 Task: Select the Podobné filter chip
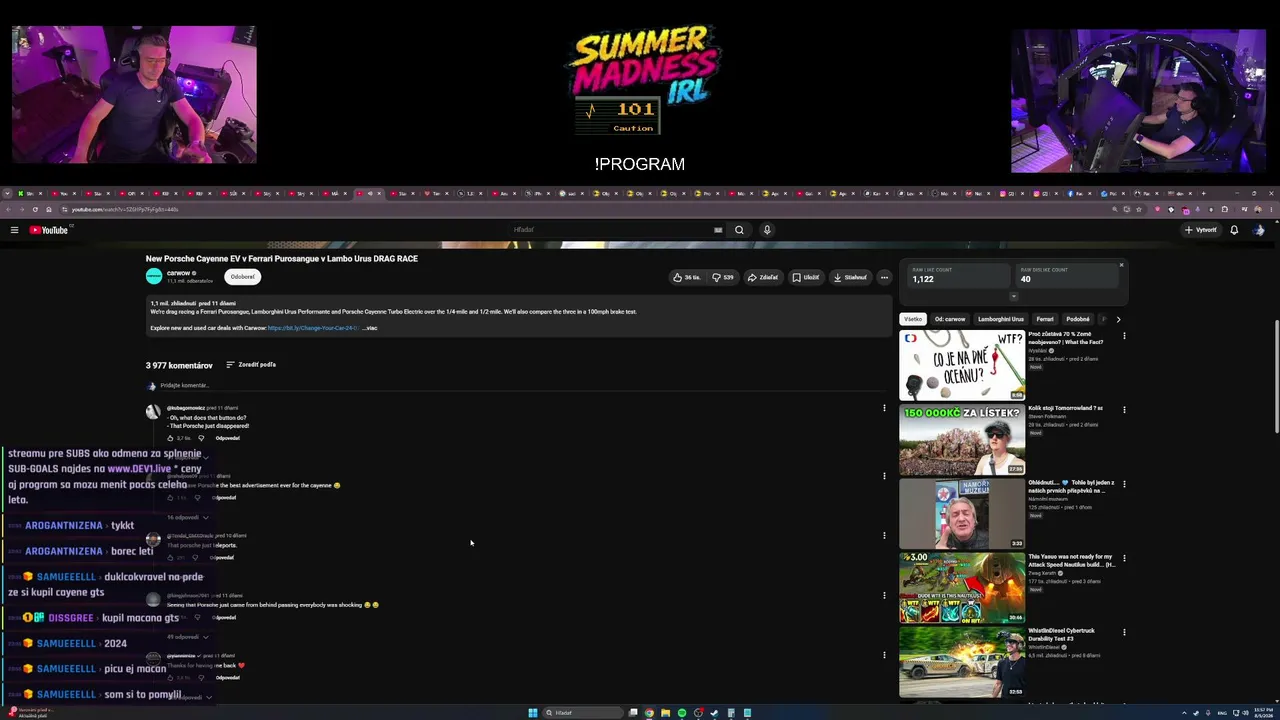tap(1078, 319)
